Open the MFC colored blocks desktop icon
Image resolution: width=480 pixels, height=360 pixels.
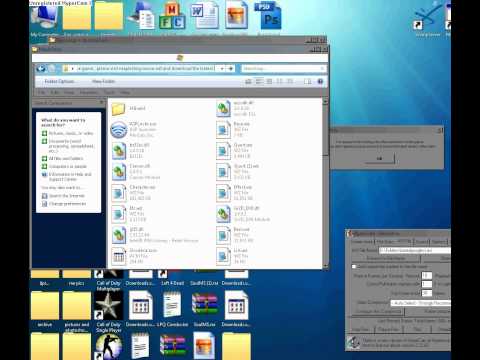pos(172,17)
